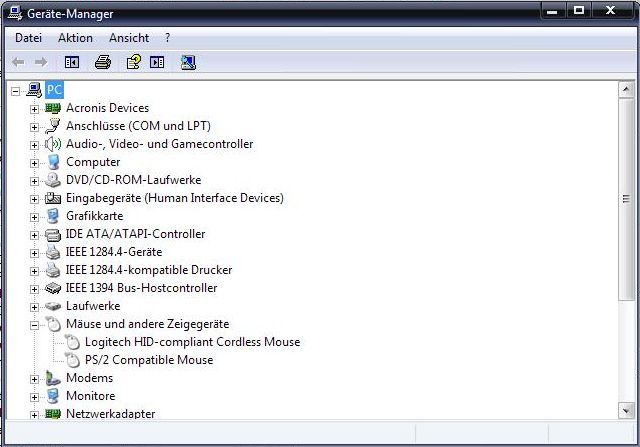Select PS/2 Compatible Mouse entry
The height and width of the screenshot is (447, 640).
pyautogui.click(x=149, y=360)
